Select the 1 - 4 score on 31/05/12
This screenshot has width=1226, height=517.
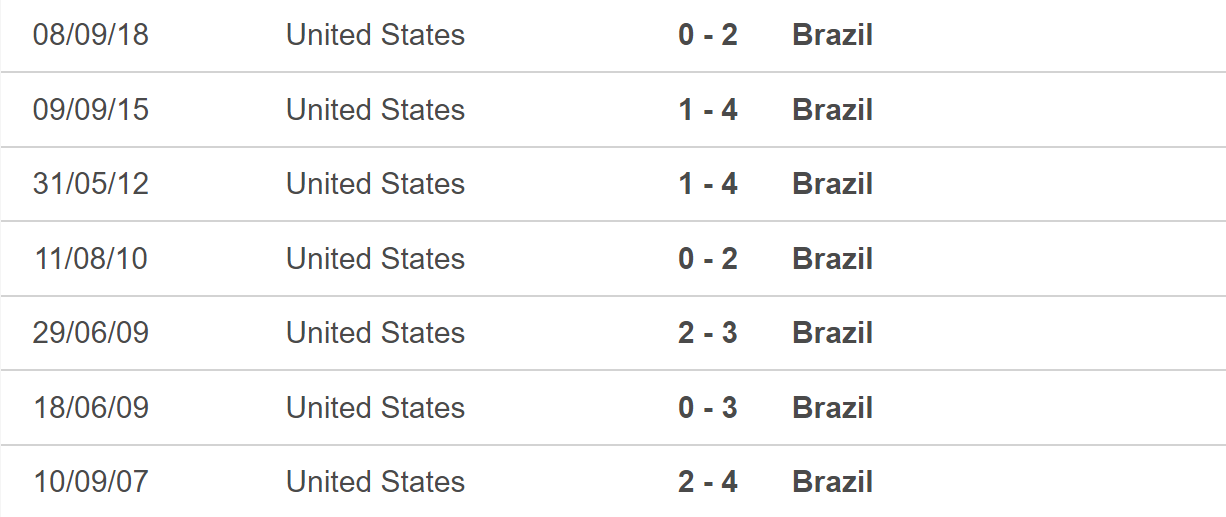click(708, 184)
